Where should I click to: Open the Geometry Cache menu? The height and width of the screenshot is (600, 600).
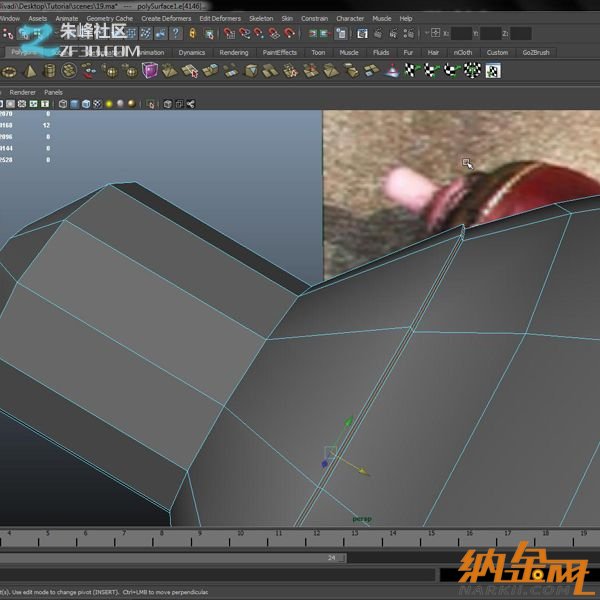[x=109, y=18]
